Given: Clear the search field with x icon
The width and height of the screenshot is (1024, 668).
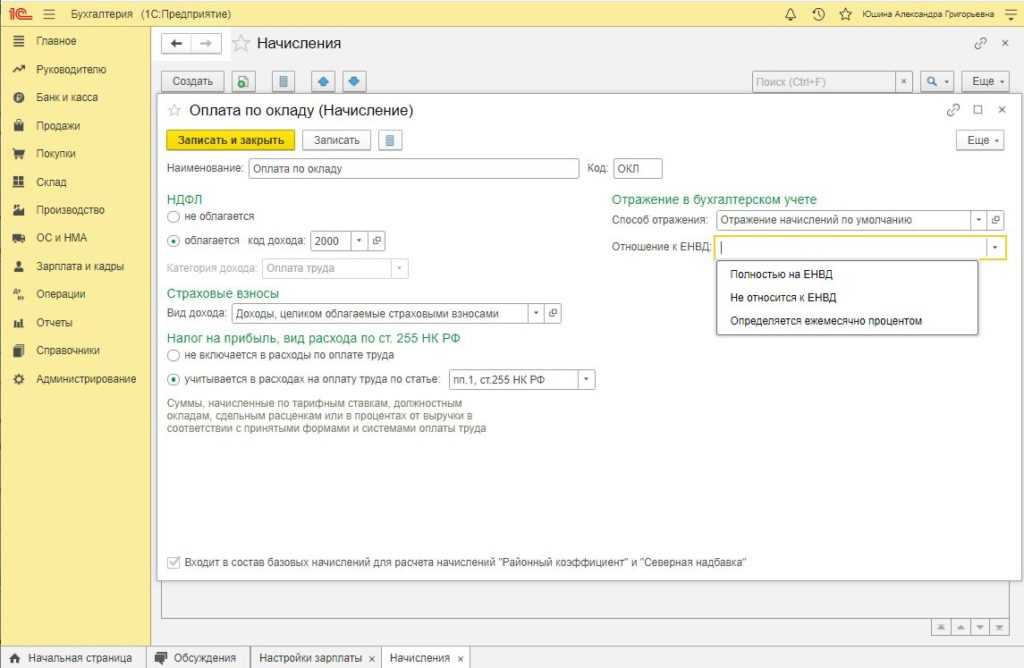Looking at the screenshot, I should (x=904, y=82).
